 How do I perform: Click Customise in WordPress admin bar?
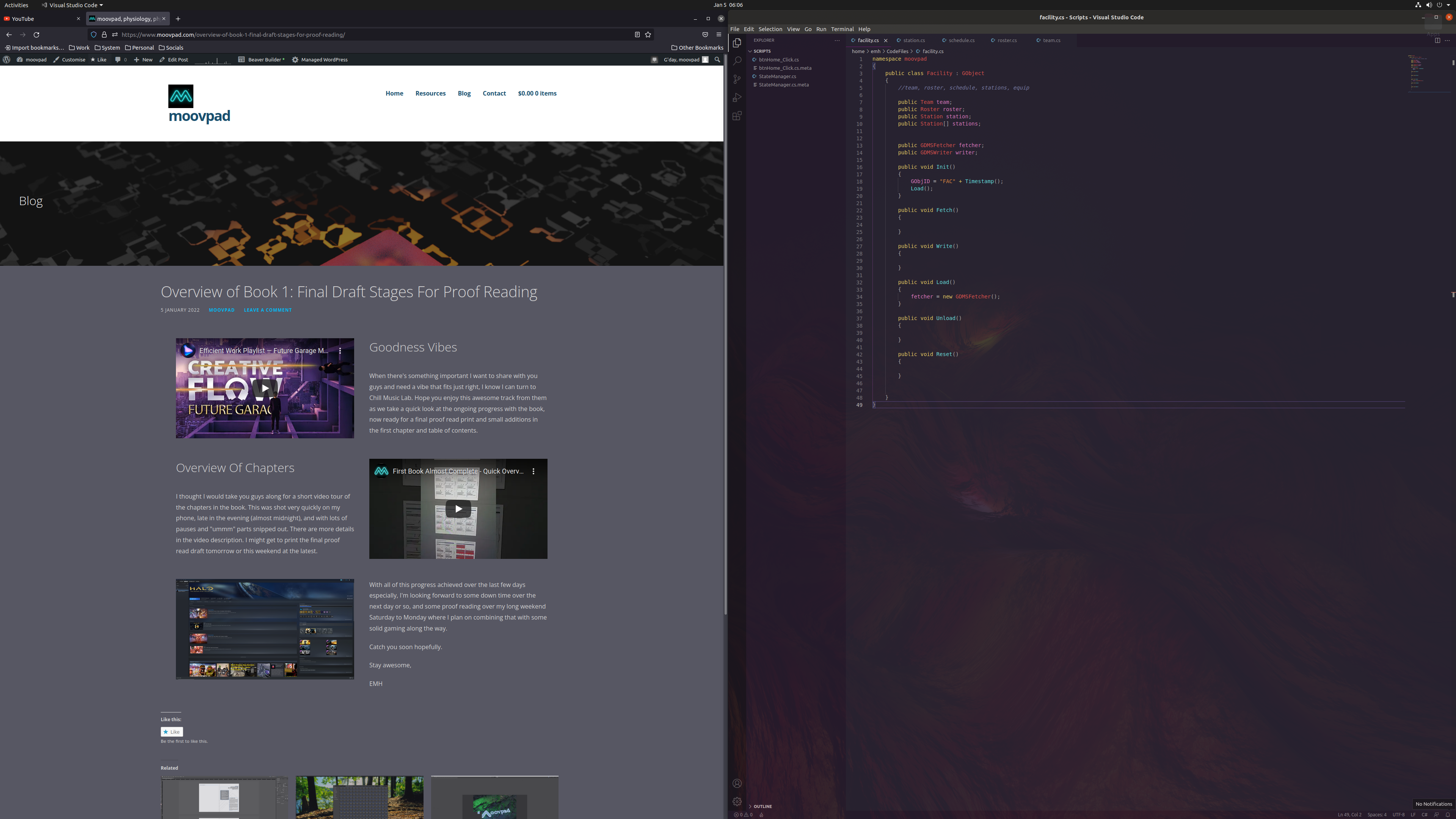69,60
